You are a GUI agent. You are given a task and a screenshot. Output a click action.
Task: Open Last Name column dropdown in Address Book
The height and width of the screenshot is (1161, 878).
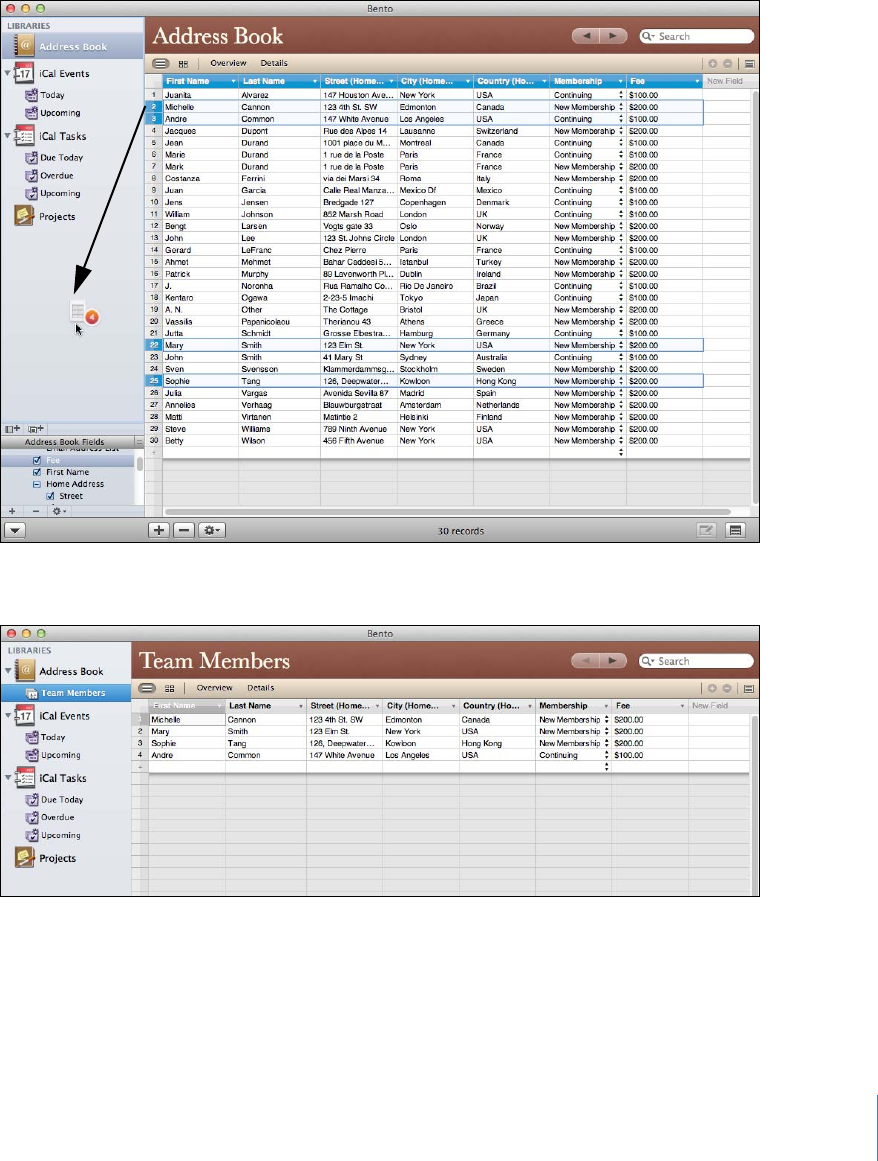click(x=315, y=81)
